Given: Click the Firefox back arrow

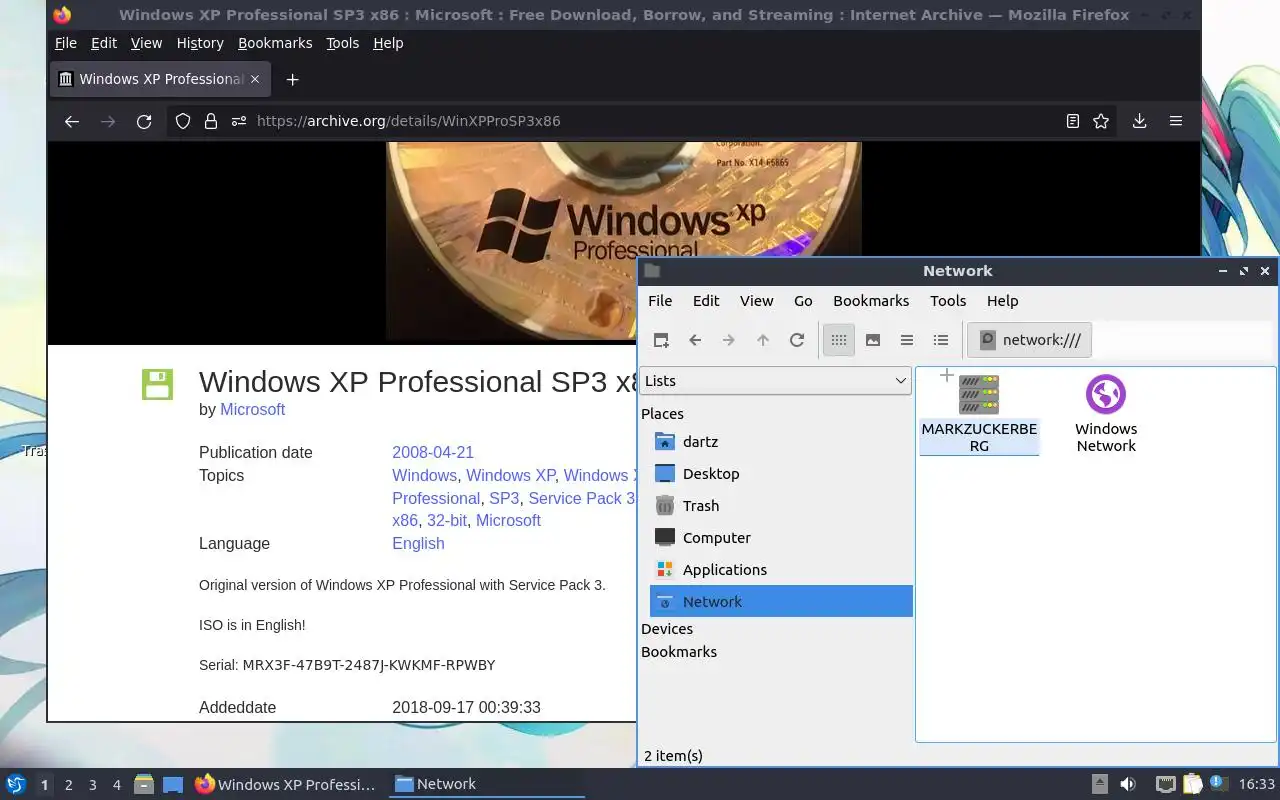Looking at the screenshot, I should coord(71,121).
